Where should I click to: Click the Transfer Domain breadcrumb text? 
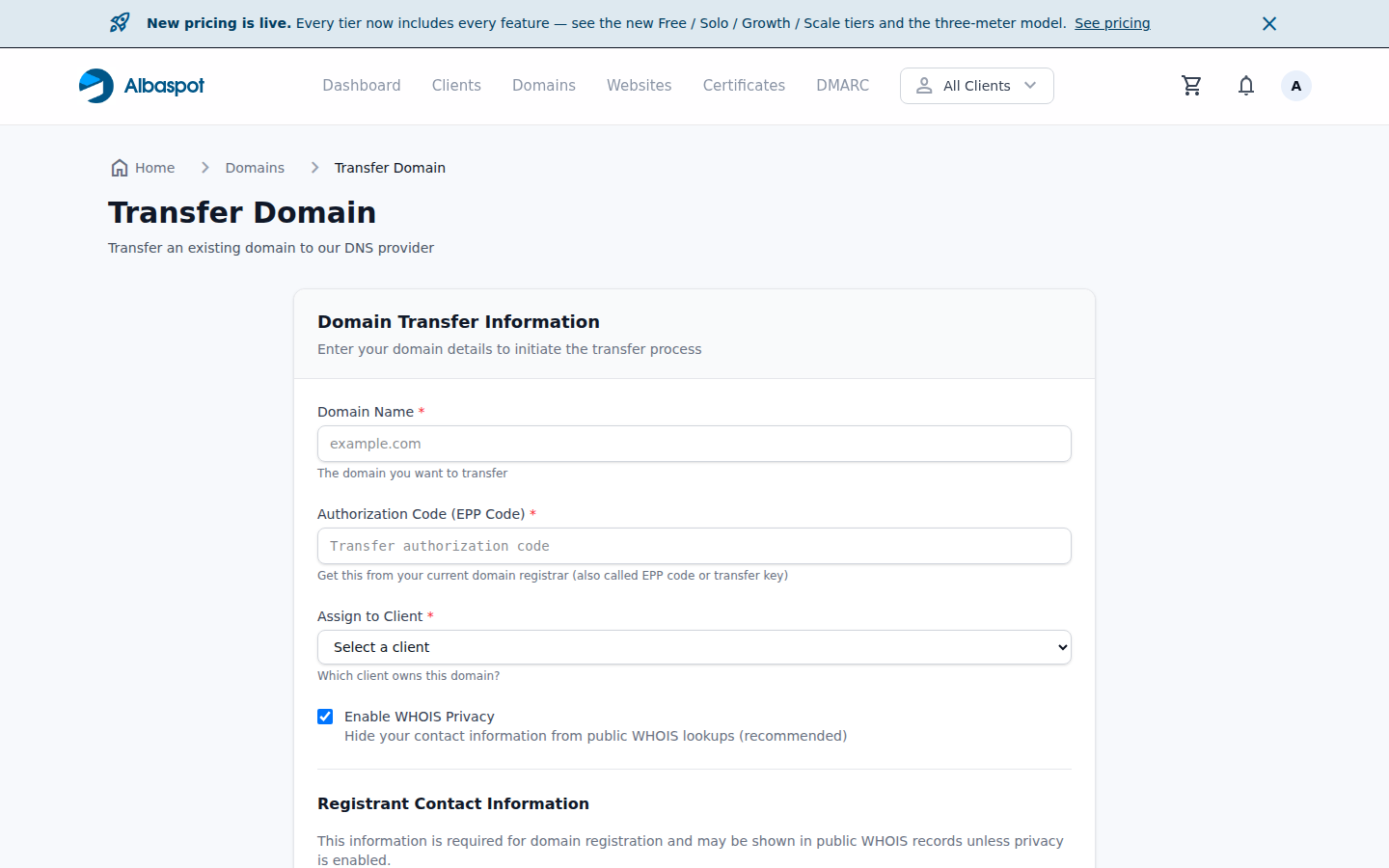[390, 168]
